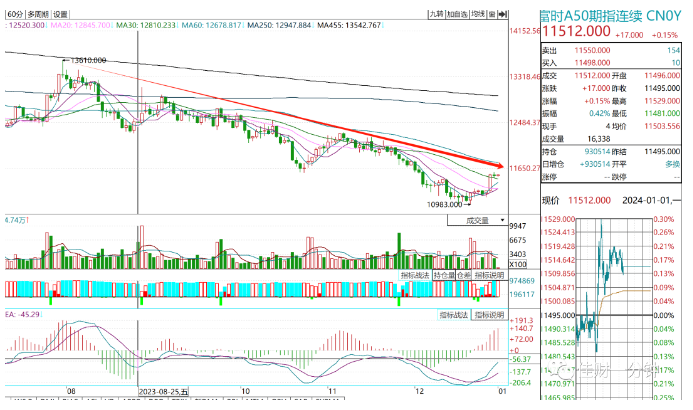Click the 4.74万 volume label
693x410 pixels.
[16, 220]
